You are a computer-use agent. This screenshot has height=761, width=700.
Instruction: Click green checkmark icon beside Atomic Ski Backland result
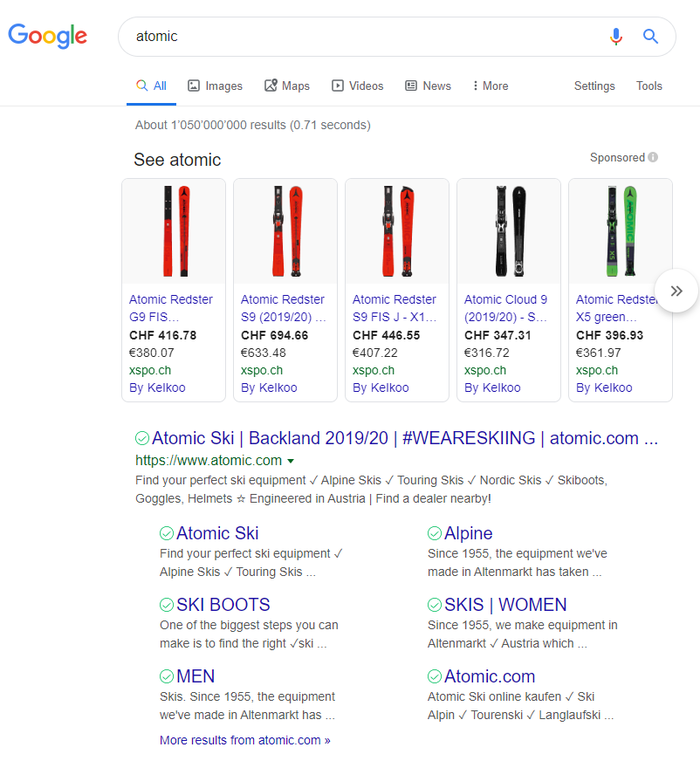(142, 438)
